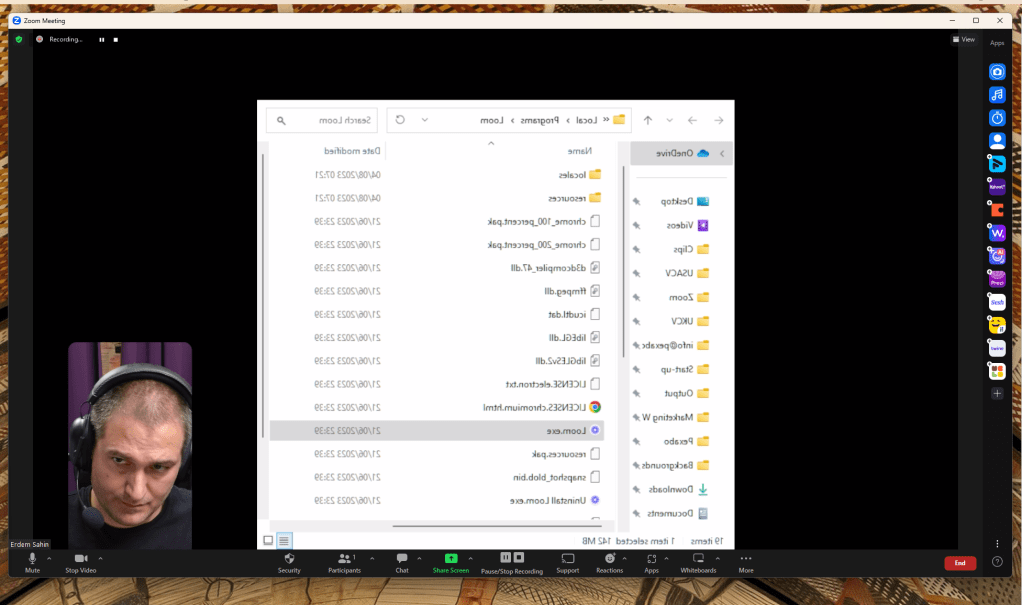This screenshot has width=1022, height=605.
Task: End the meeting
Action: pyautogui.click(x=960, y=563)
